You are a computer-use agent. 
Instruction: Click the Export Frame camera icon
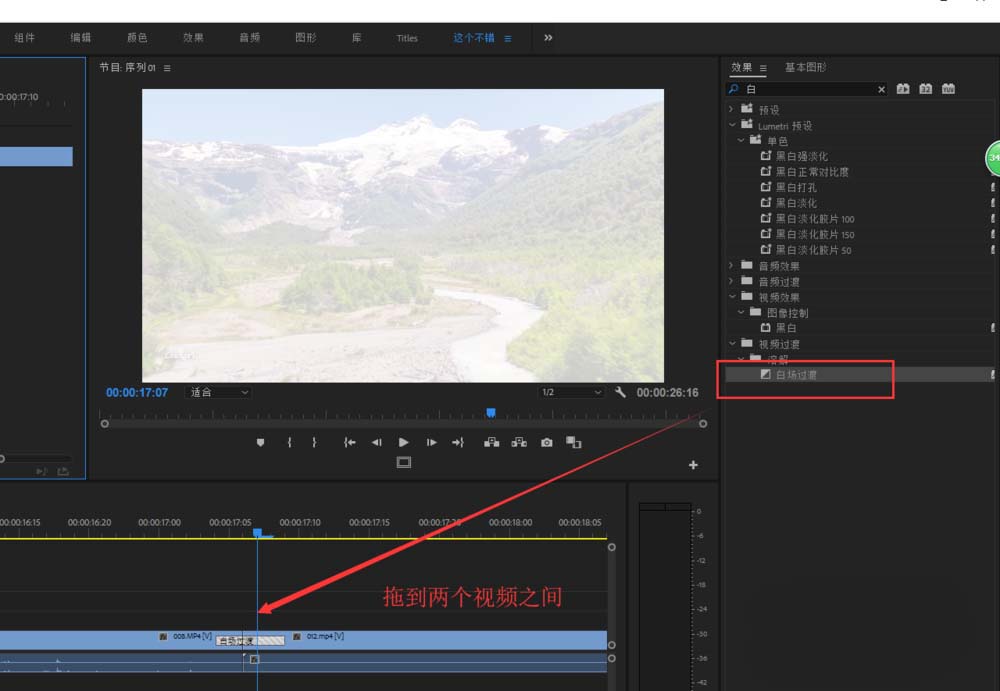547,442
